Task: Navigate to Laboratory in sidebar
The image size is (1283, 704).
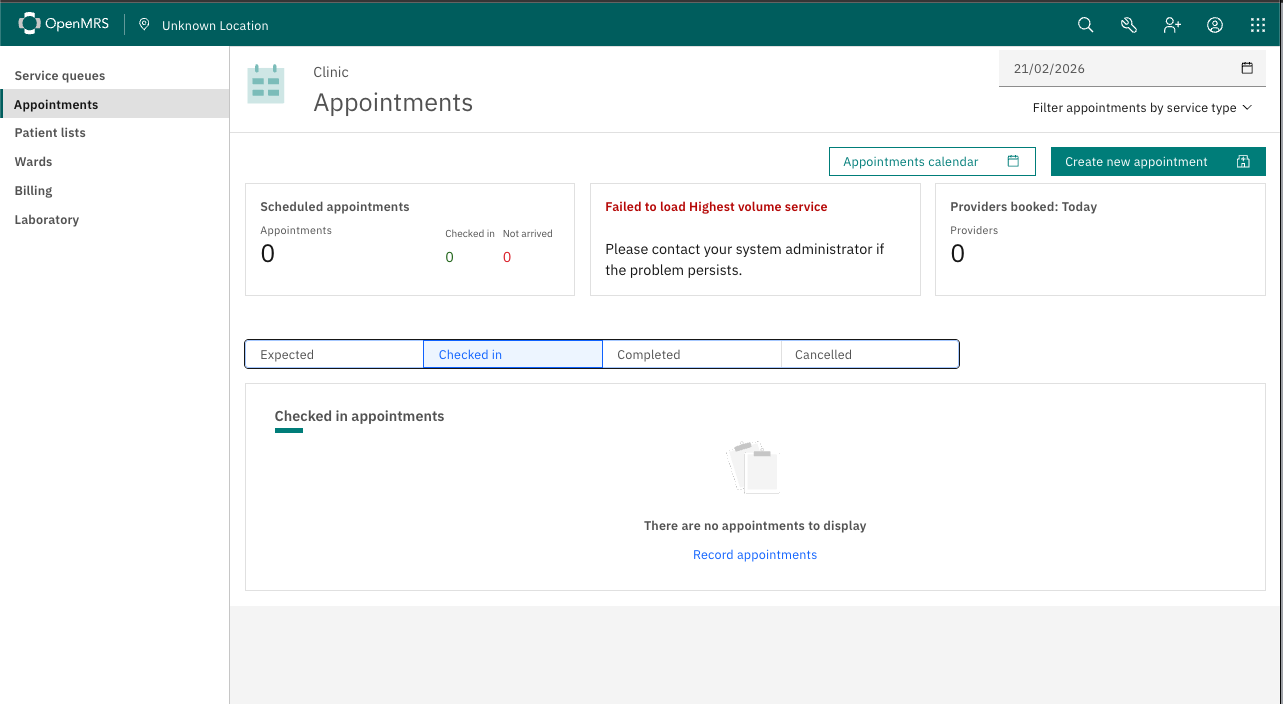Action: (47, 220)
